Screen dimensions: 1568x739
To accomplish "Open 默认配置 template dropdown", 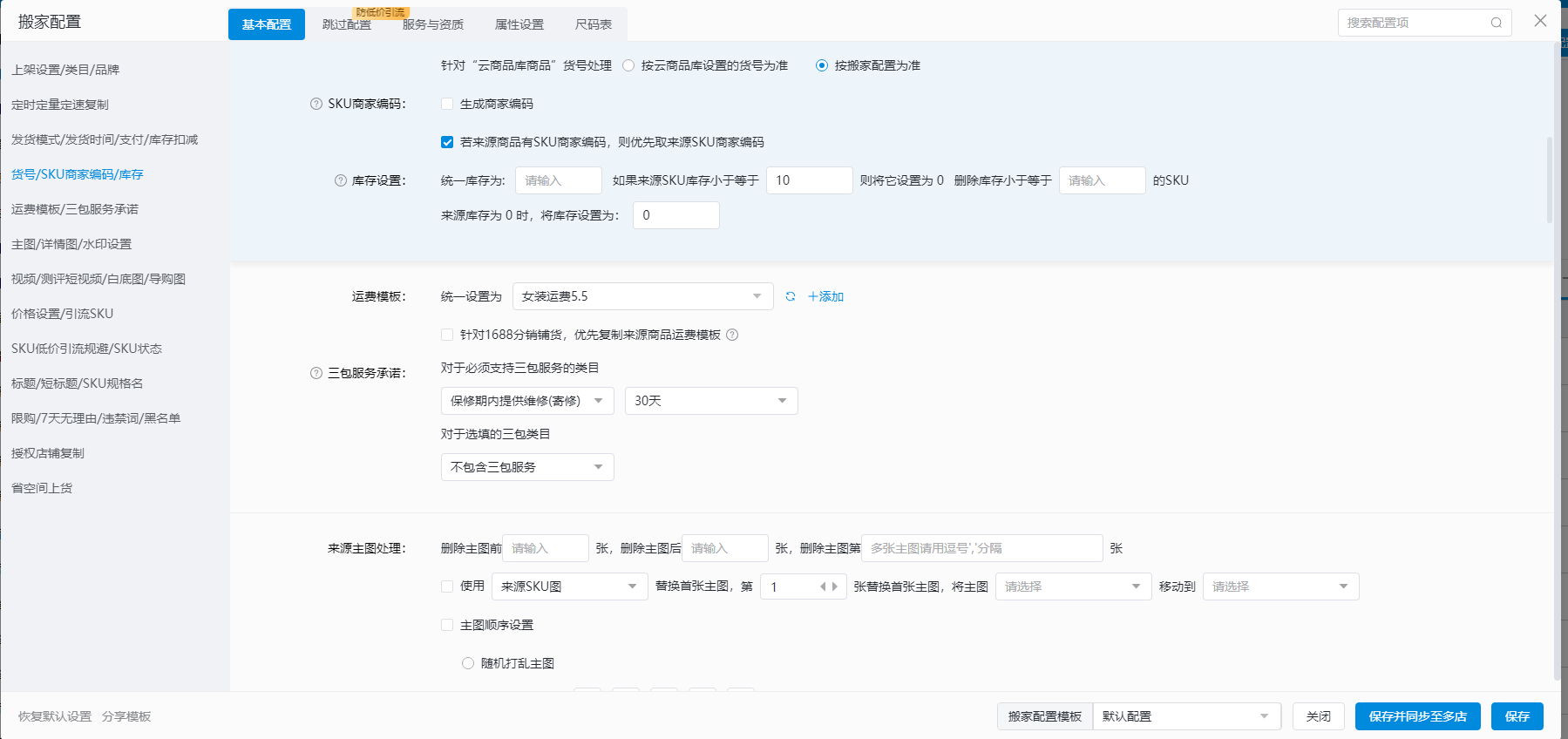I will click(x=1185, y=716).
